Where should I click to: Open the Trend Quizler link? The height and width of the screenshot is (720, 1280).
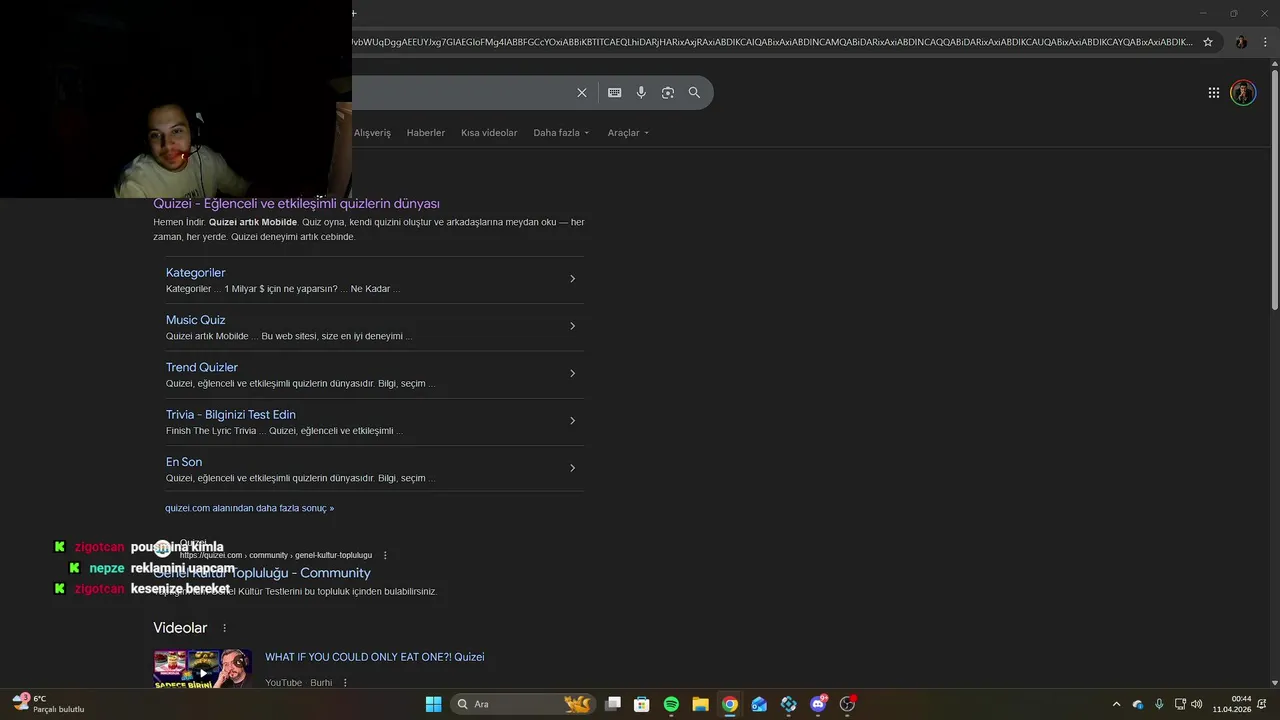pyautogui.click(x=202, y=367)
